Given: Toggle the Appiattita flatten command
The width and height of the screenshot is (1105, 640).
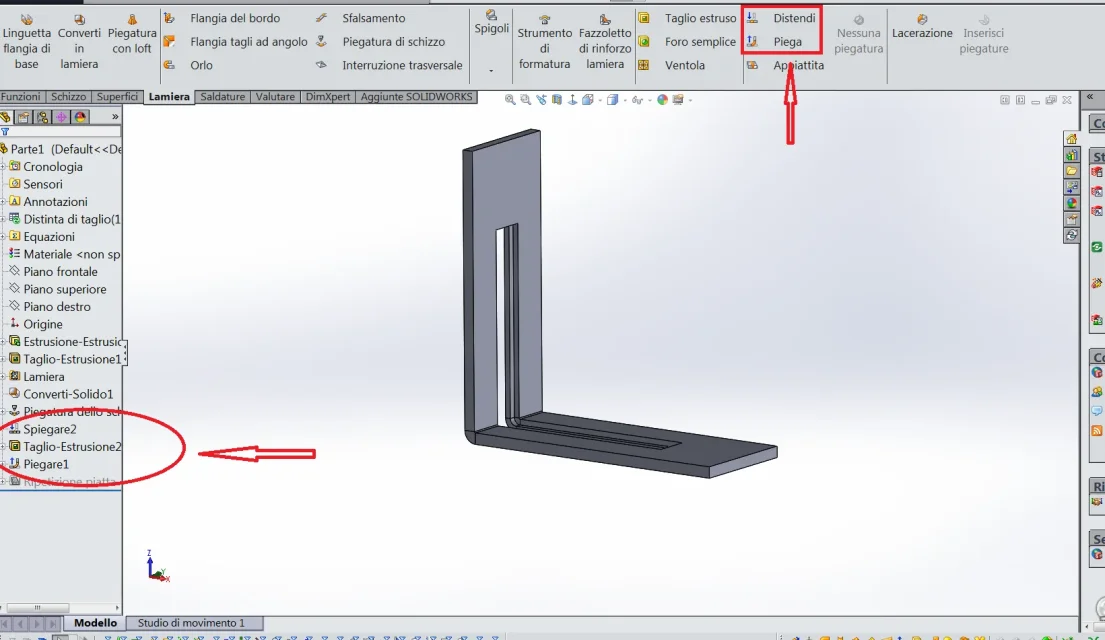Looking at the screenshot, I should [x=785, y=65].
